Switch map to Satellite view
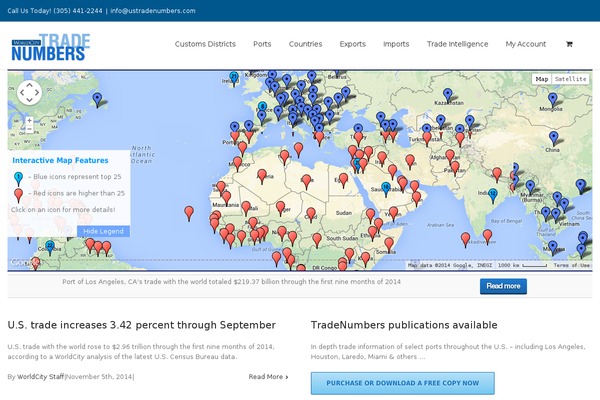Image resolution: width=600 pixels, height=400 pixels. coord(570,79)
